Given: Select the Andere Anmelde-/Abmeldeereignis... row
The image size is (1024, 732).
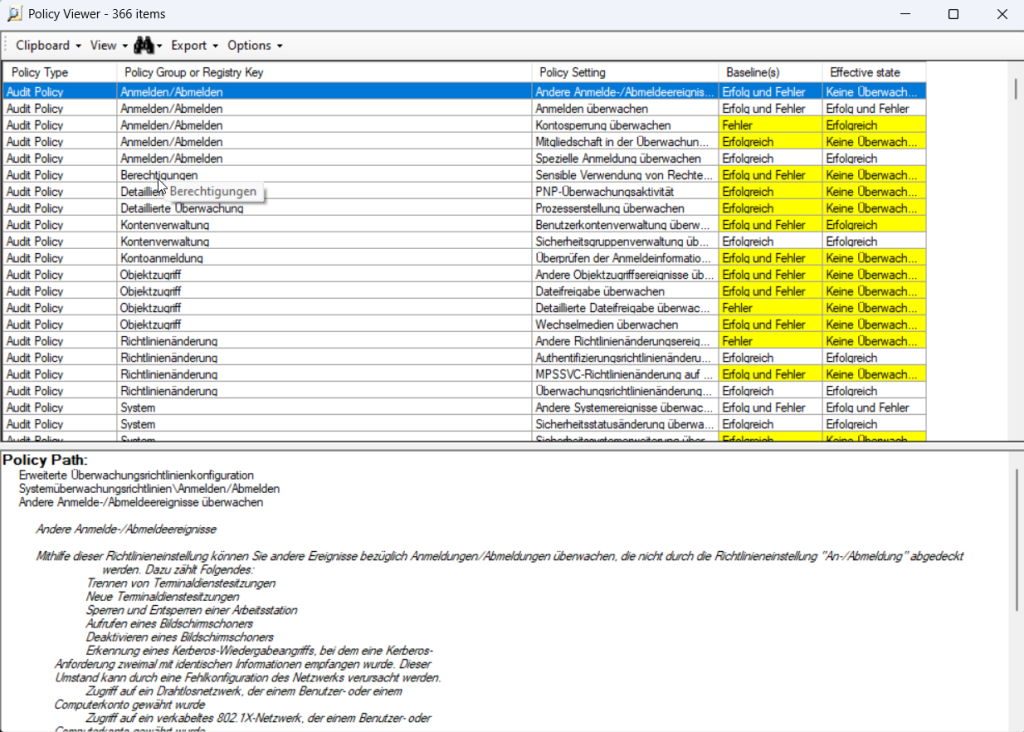Looking at the screenshot, I should (x=464, y=92).
